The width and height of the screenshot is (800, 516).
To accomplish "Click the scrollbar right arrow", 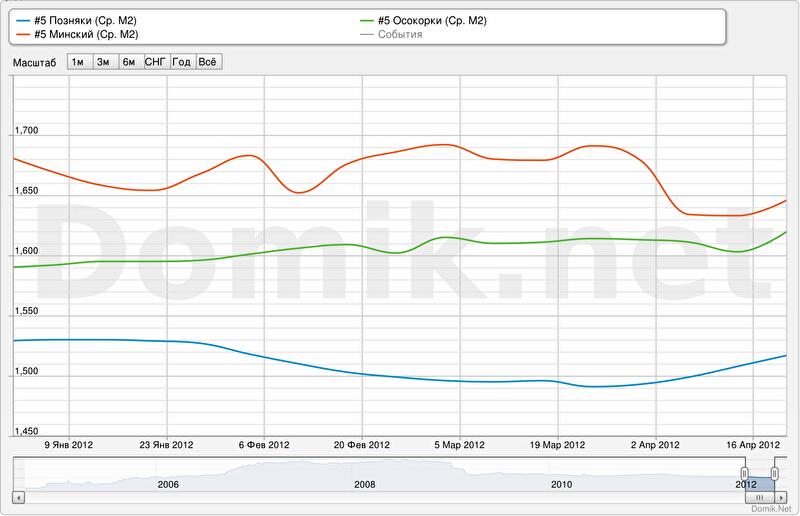I will [x=782, y=496].
